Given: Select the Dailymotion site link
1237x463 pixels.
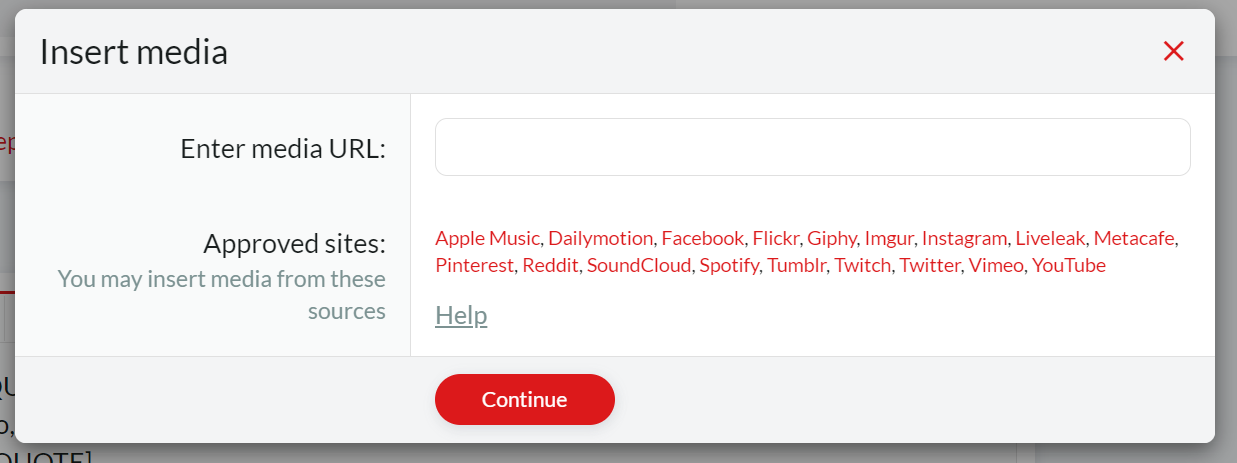Looking at the screenshot, I should point(600,238).
